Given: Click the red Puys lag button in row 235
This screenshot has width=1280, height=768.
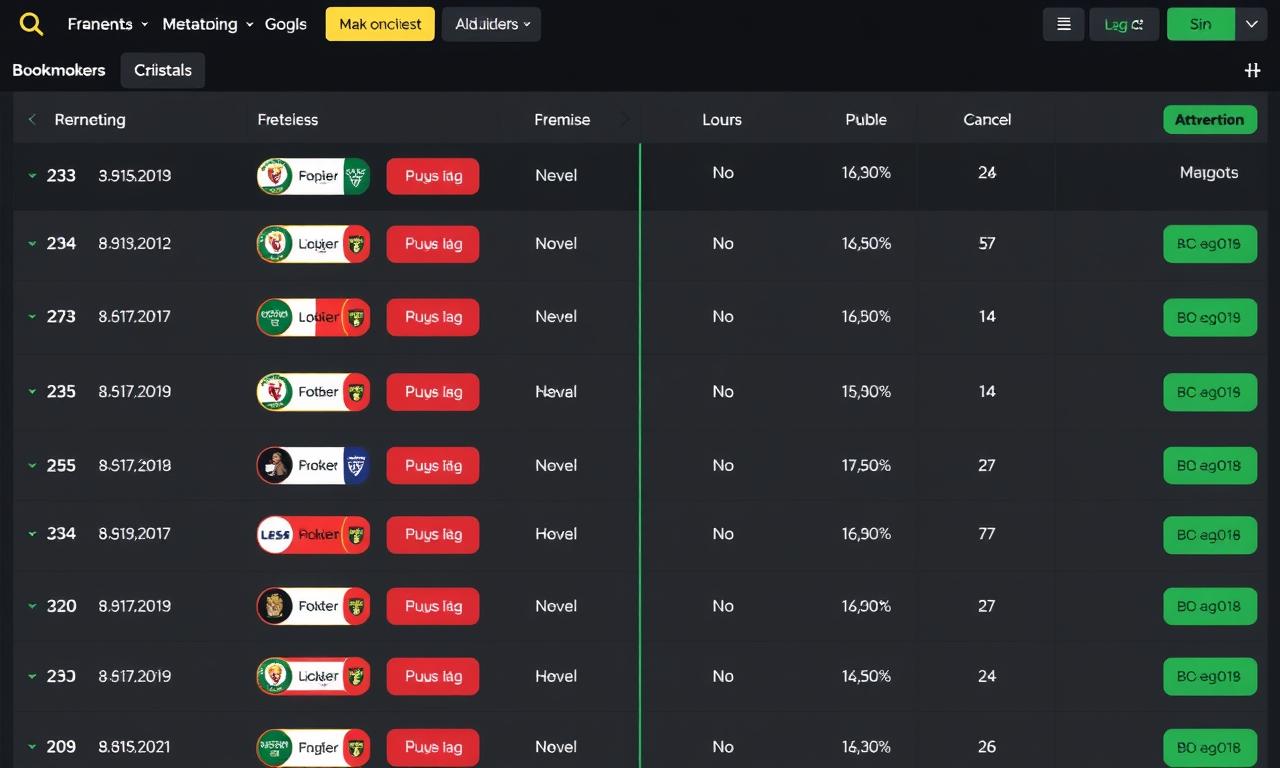Looking at the screenshot, I should [432, 392].
